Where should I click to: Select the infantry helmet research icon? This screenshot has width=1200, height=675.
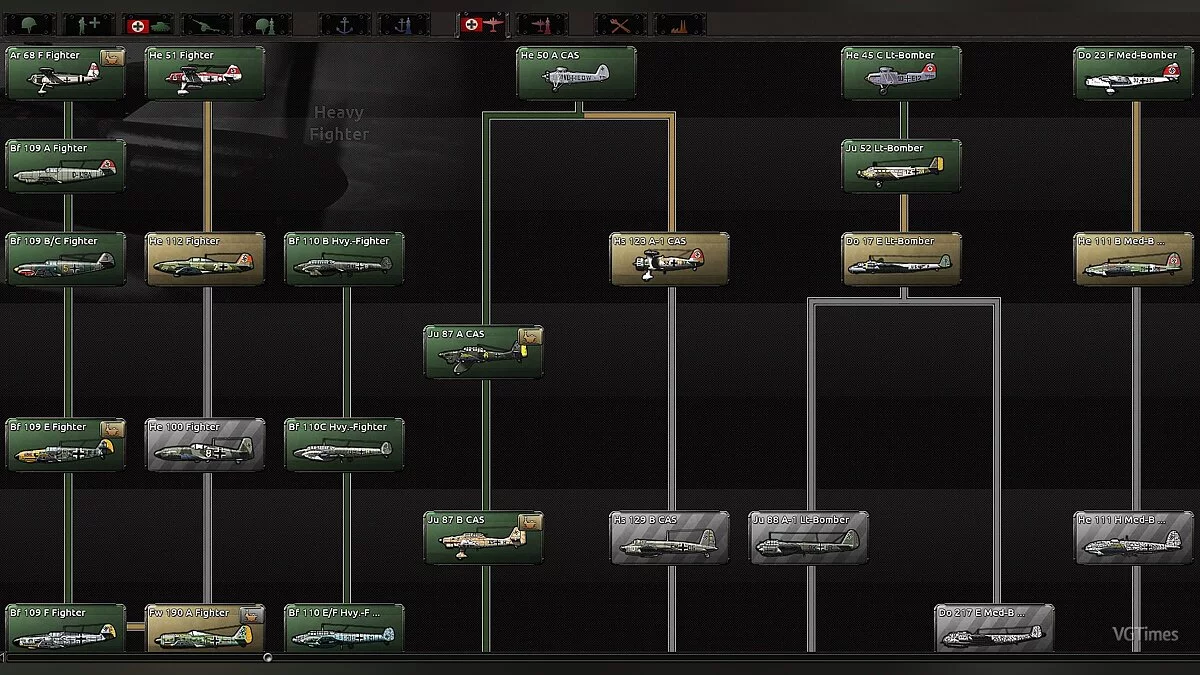tap(28, 22)
